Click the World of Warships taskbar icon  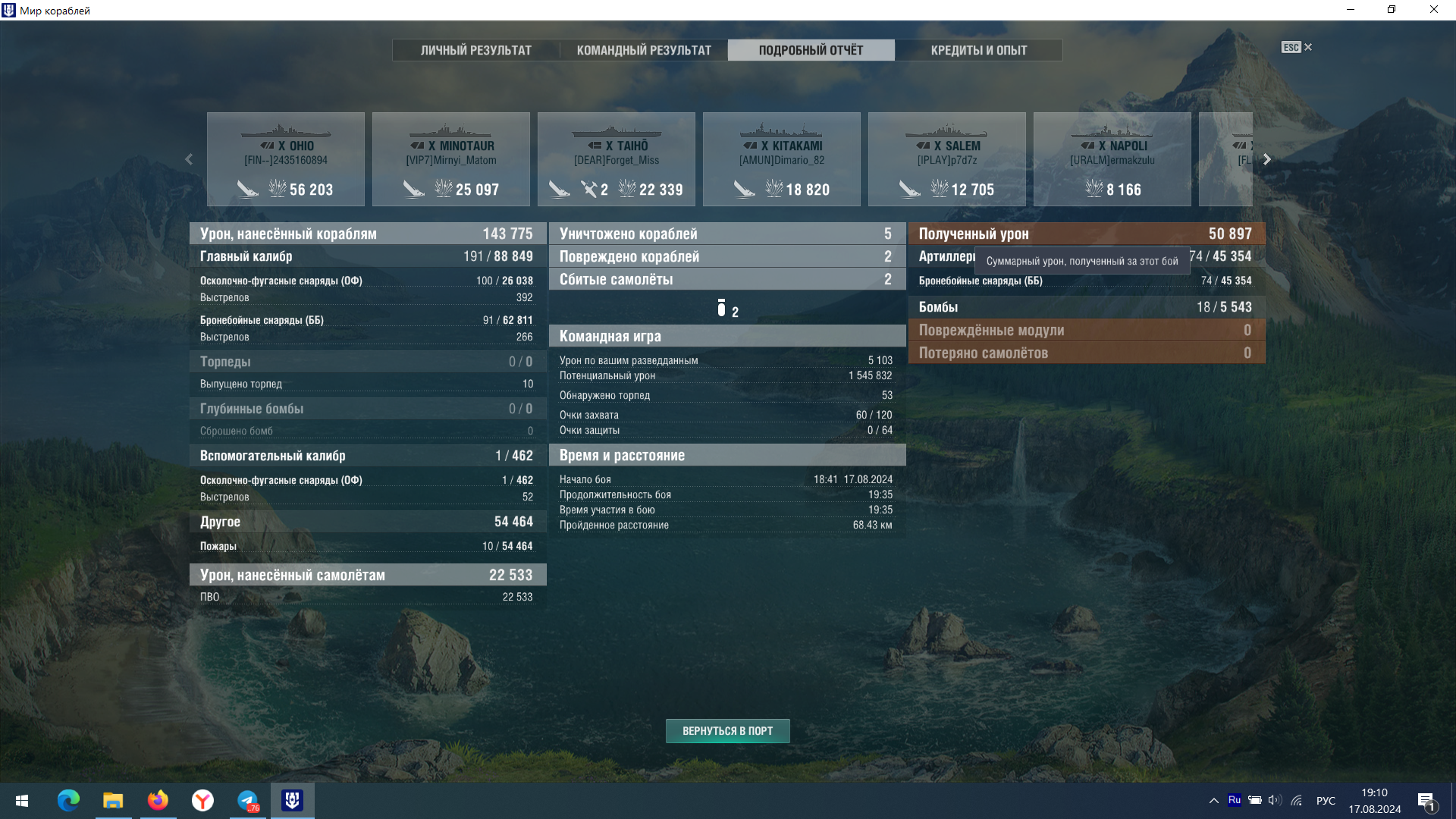point(292,801)
